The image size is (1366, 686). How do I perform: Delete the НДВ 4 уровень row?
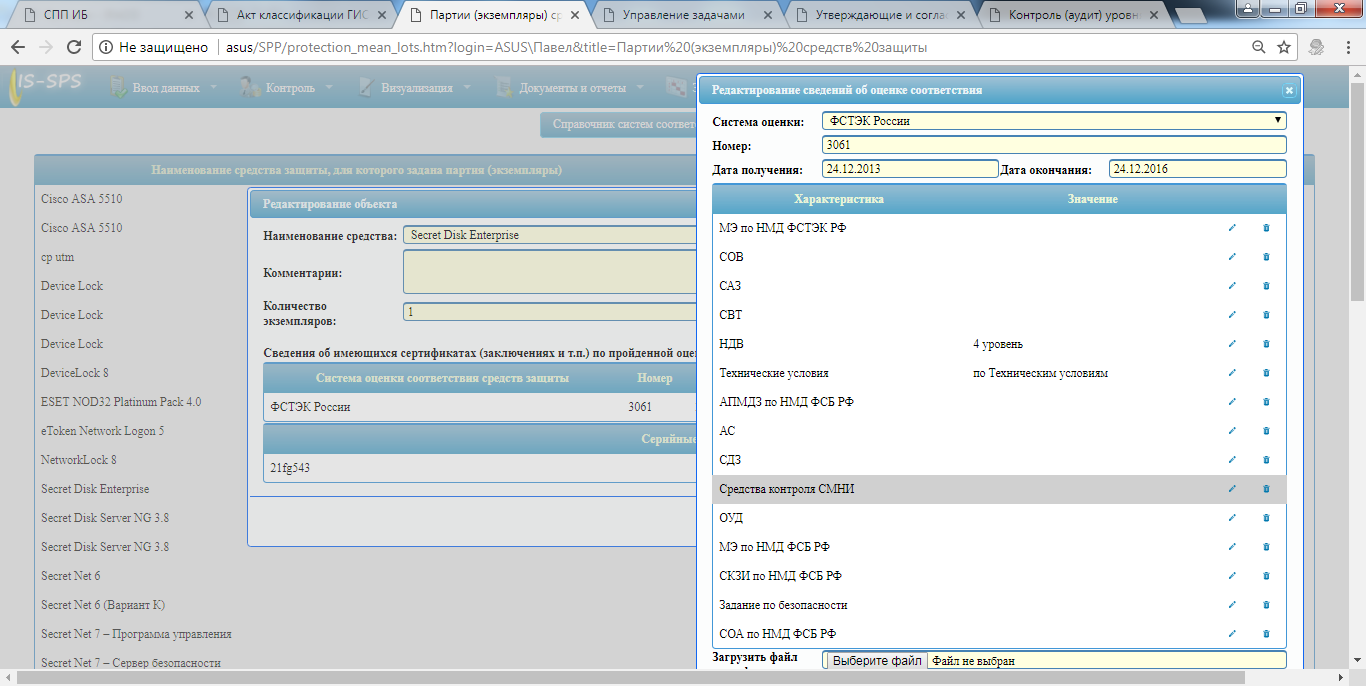(1266, 344)
